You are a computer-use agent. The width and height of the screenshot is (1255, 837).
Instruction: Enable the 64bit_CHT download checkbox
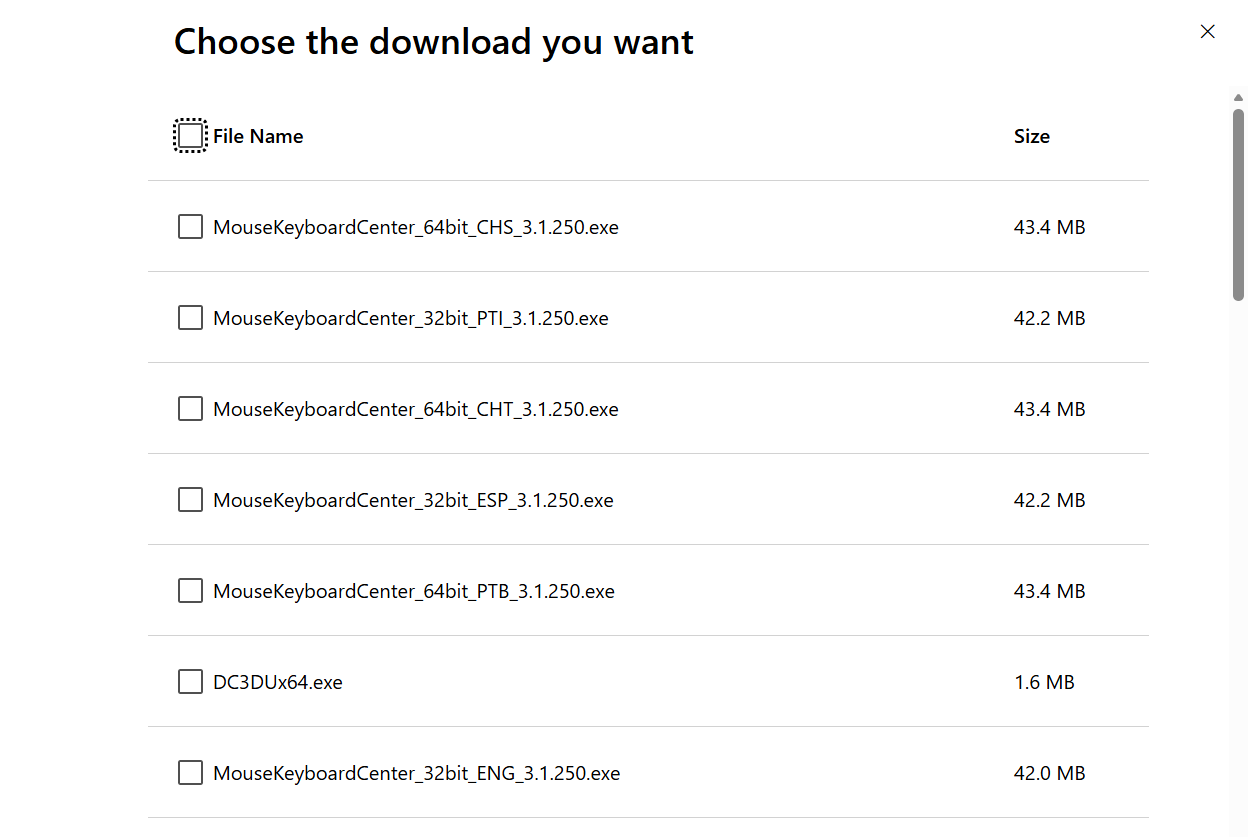[x=190, y=409]
